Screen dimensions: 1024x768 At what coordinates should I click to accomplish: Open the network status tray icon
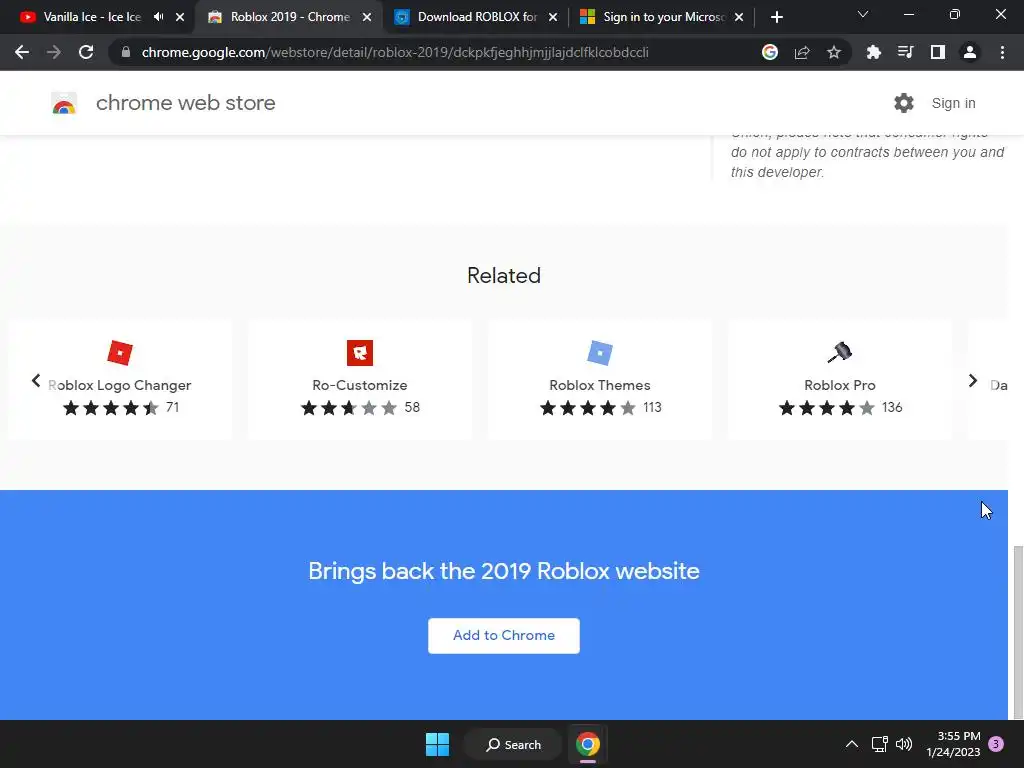tap(879, 744)
